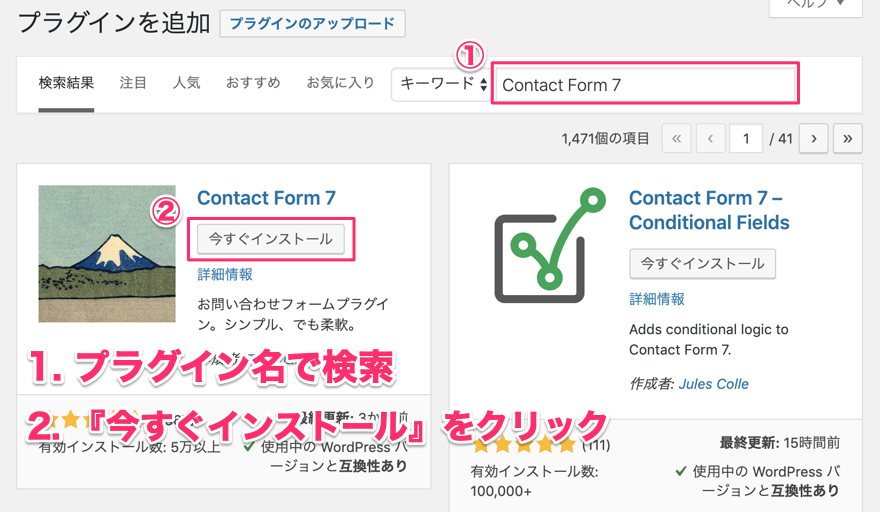Go to the previous results page
The height and width of the screenshot is (512, 880).
tap(711, 138)
